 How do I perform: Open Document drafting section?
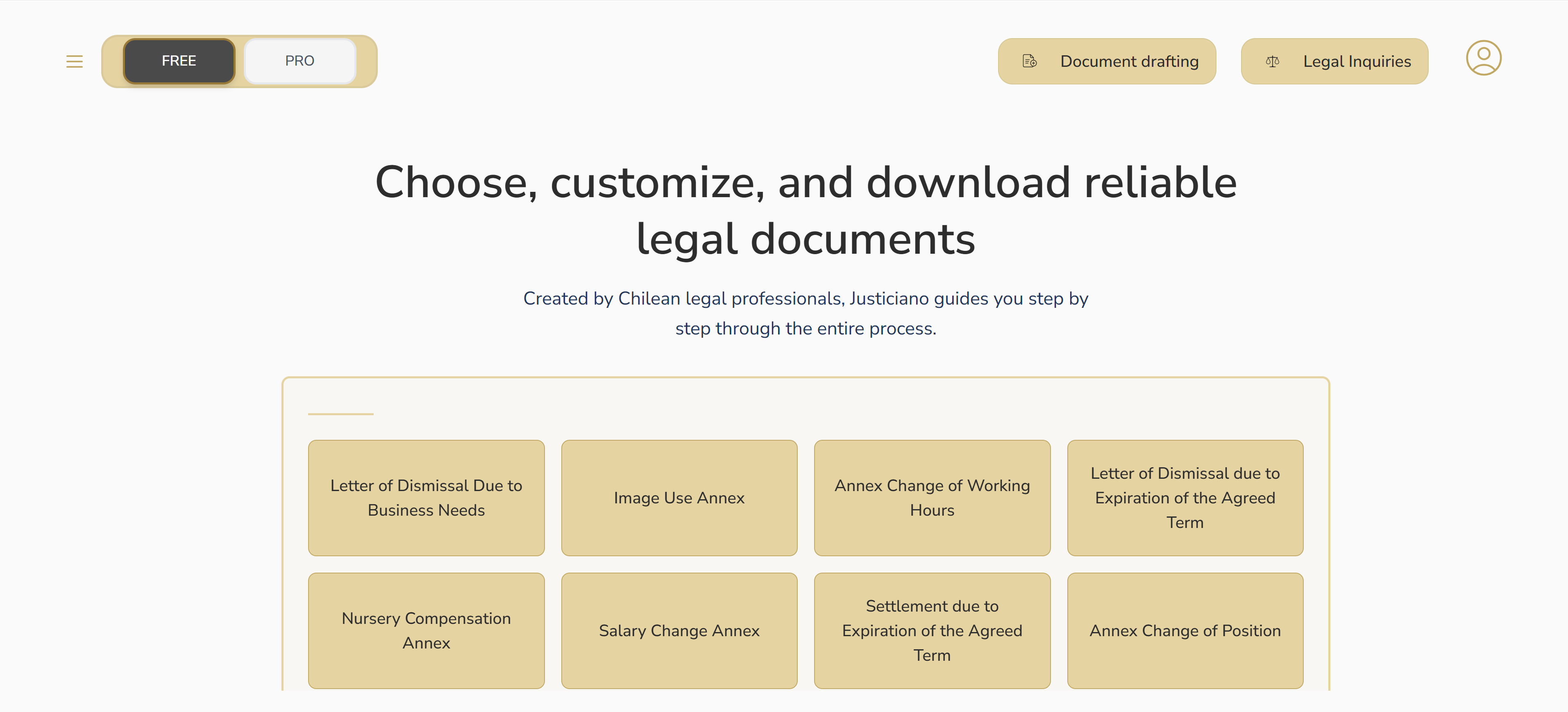1107,61
